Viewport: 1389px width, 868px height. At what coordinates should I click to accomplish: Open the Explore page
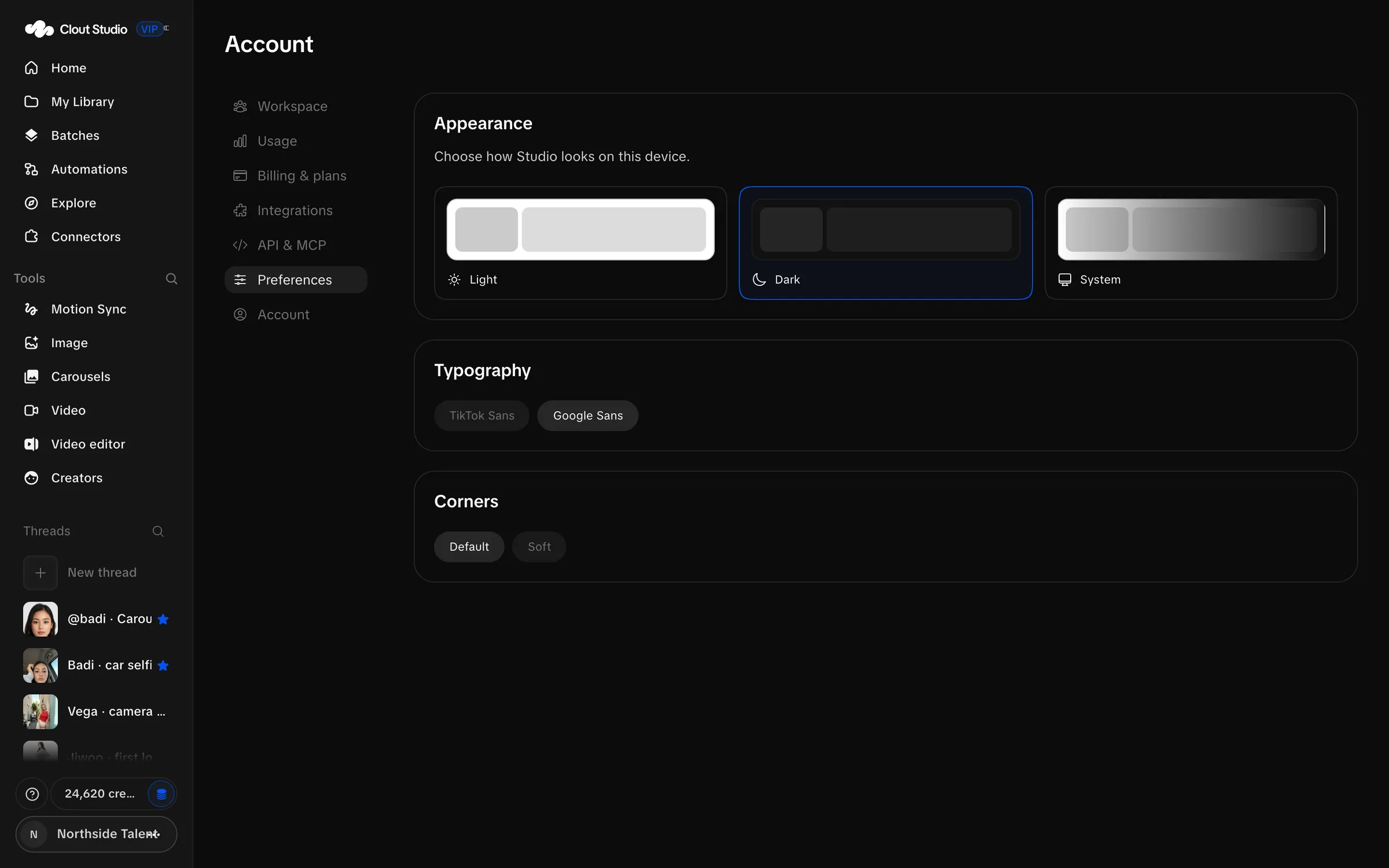(x=96, y=203)
